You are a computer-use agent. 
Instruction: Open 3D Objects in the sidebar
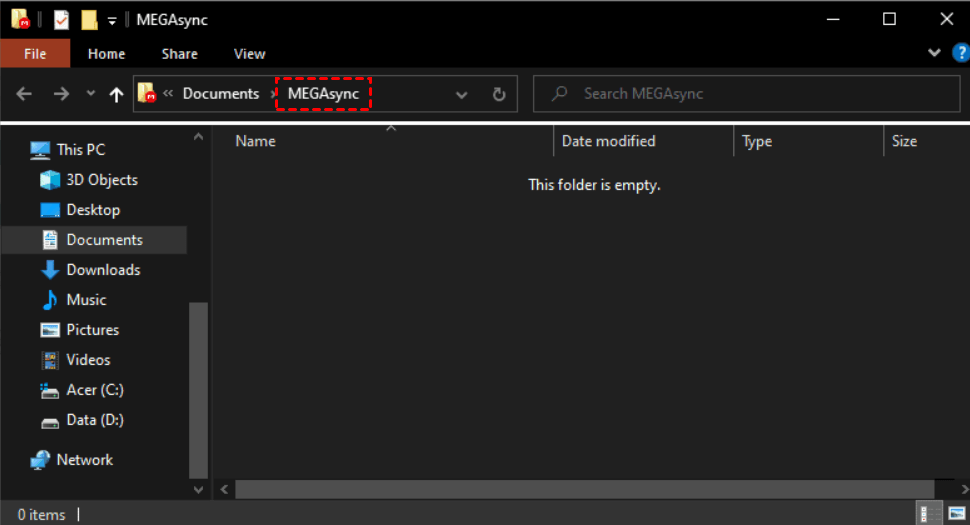(102, 180)
